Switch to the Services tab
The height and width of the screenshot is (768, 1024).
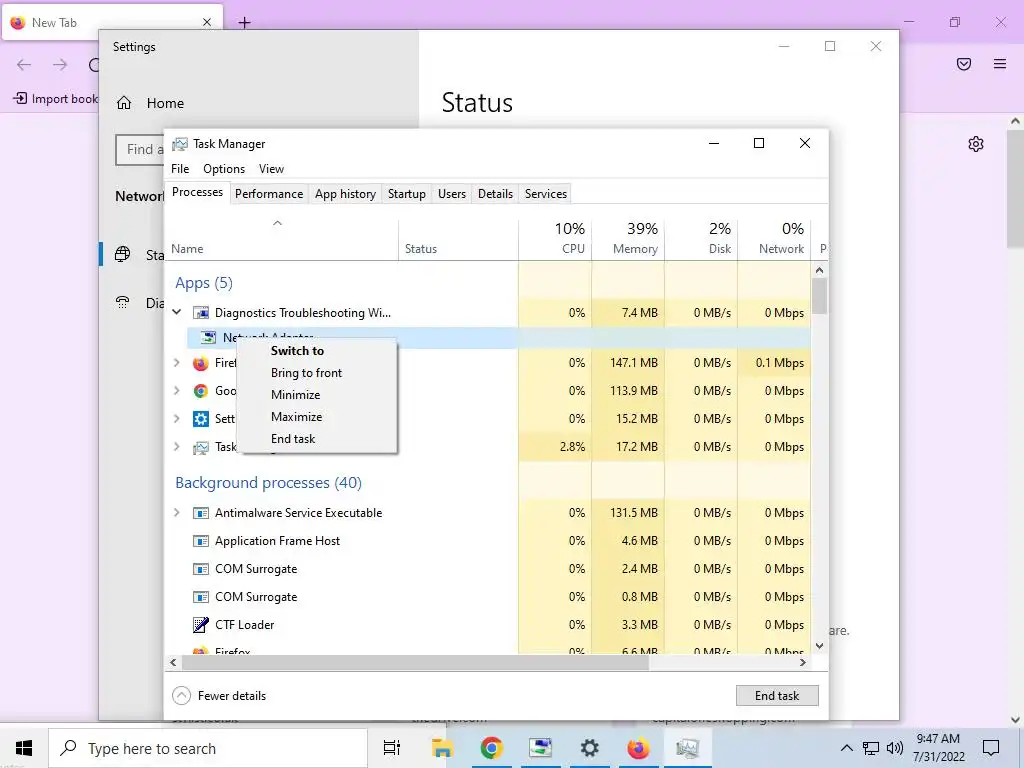tap(546, 194)
